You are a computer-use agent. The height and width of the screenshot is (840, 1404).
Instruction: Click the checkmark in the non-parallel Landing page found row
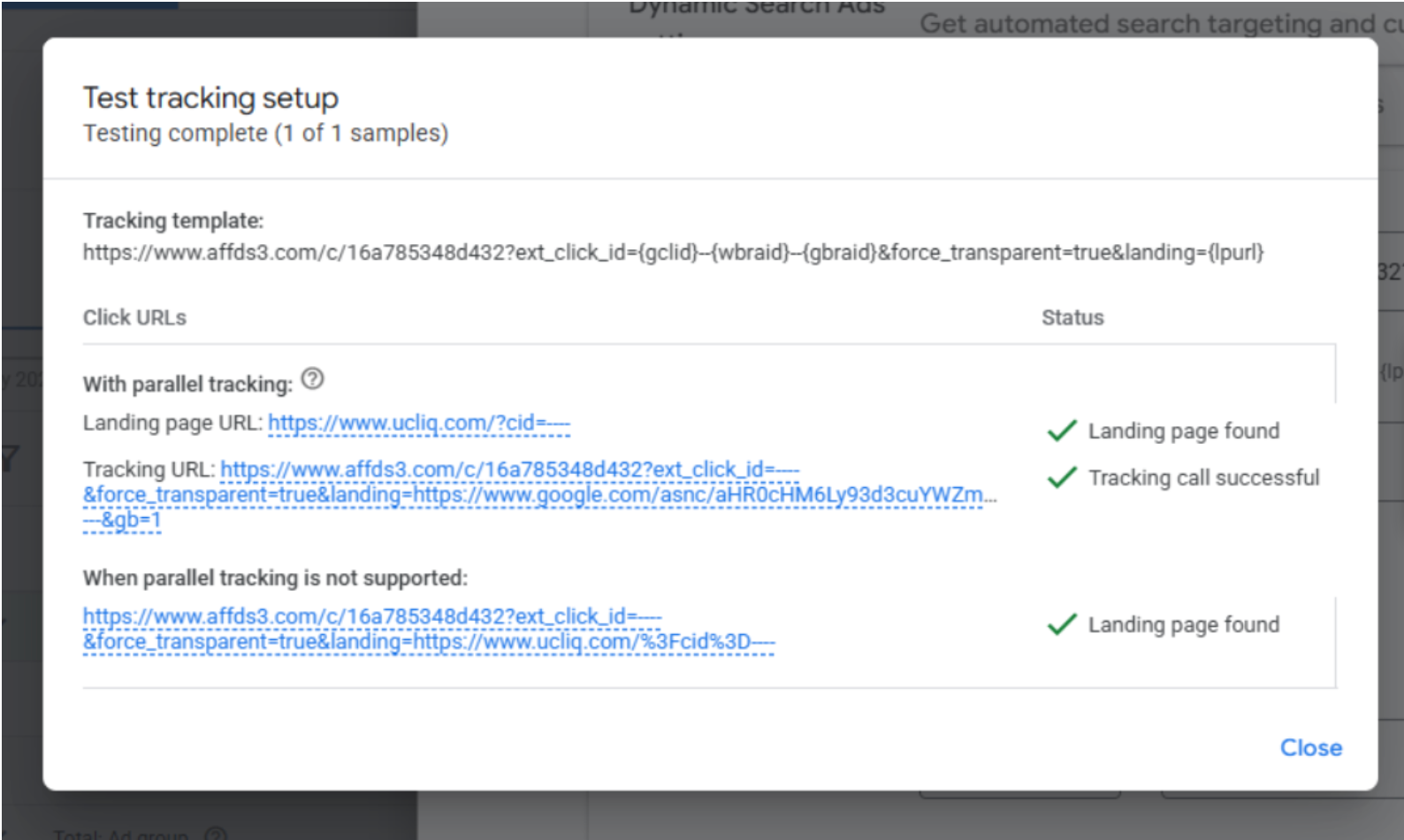(1061, 624)
